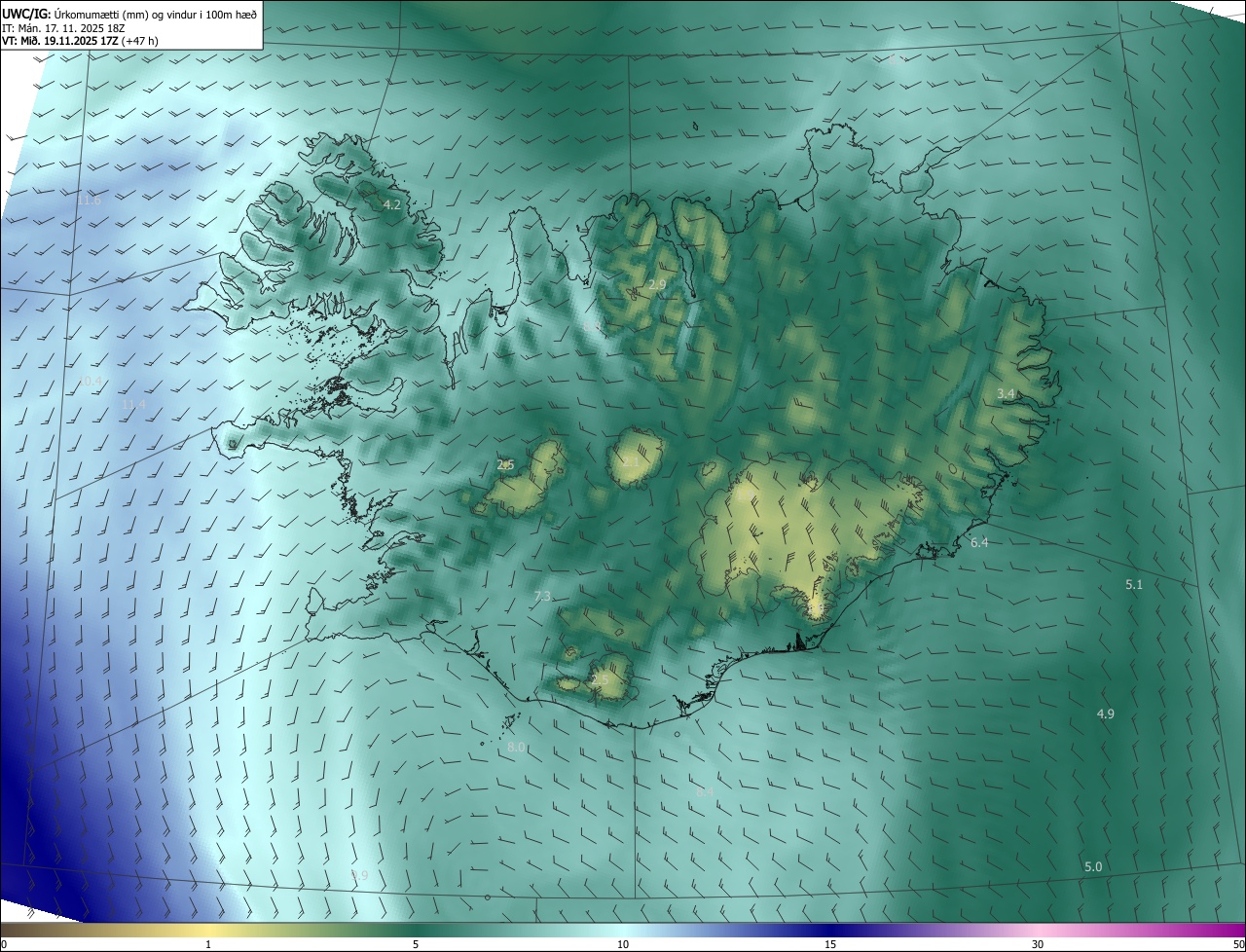Click the 4.9 value in the southeast sea
This screenshot has width=1246, height=952.
(x=1106, y=714)
